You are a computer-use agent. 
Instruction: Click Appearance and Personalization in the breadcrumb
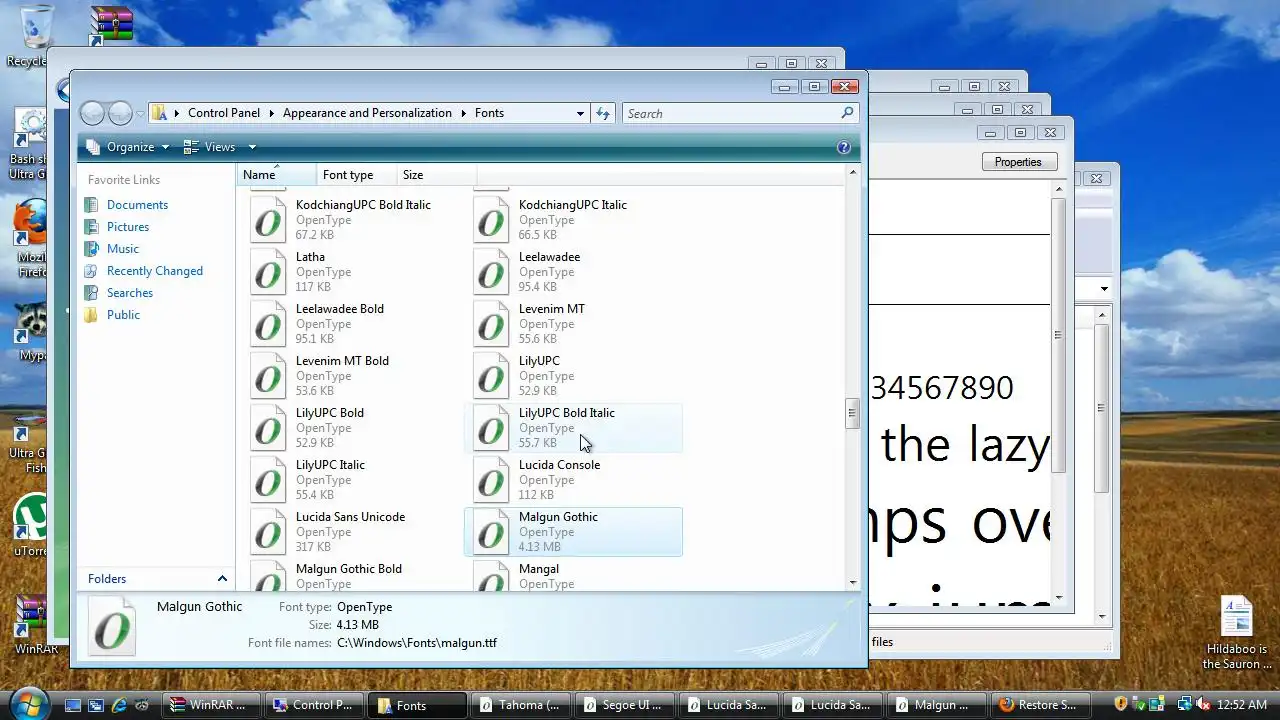tap(367, 113)
